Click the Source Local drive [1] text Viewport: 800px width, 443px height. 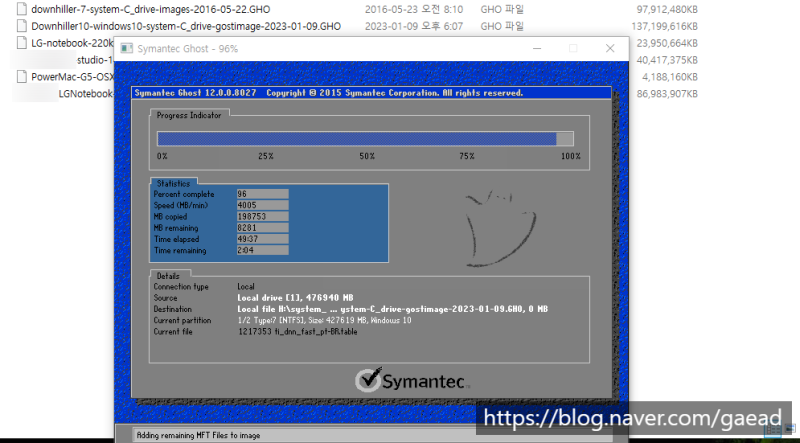[x=295, y=298]
